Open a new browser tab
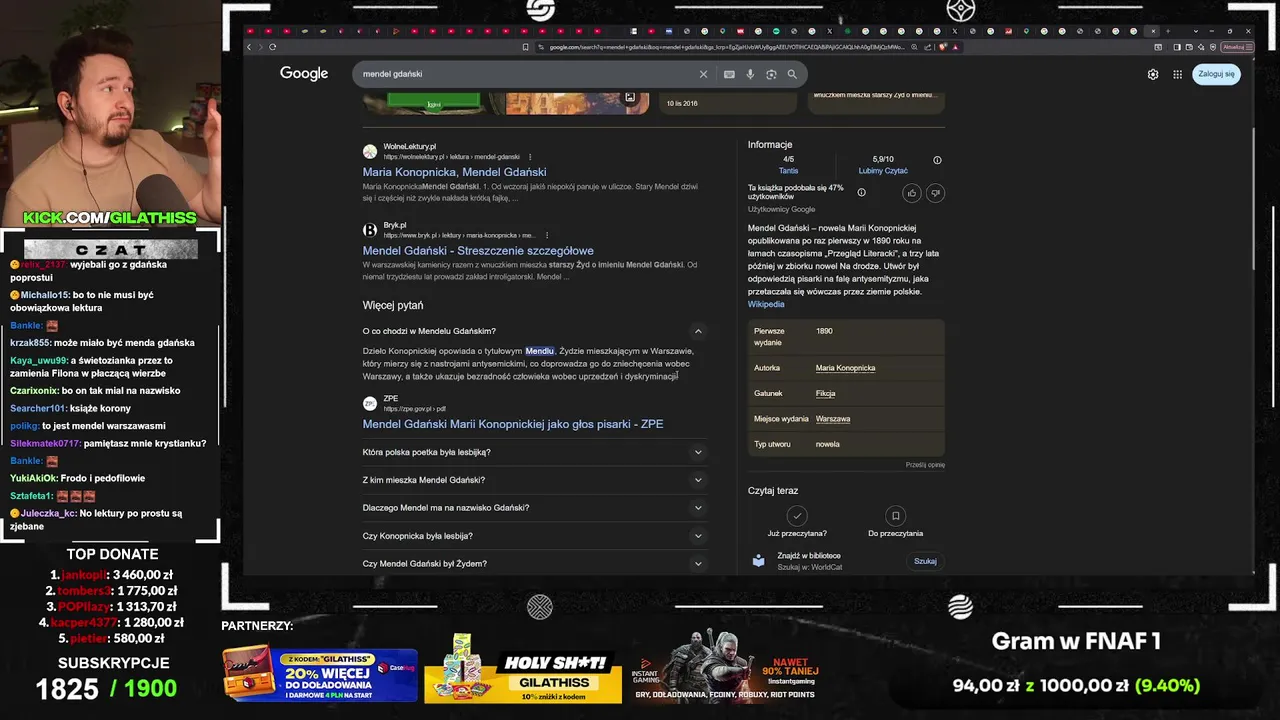Screen dimensions: 1280x720 1167,31
